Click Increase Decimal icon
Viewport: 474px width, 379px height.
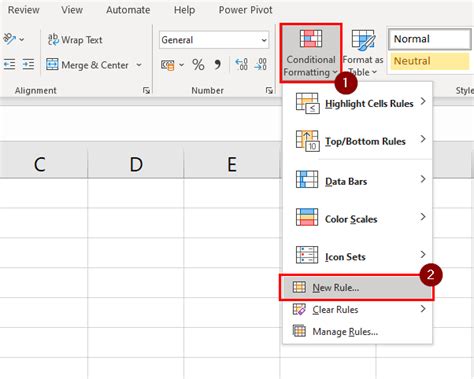(x=241, y=65)
